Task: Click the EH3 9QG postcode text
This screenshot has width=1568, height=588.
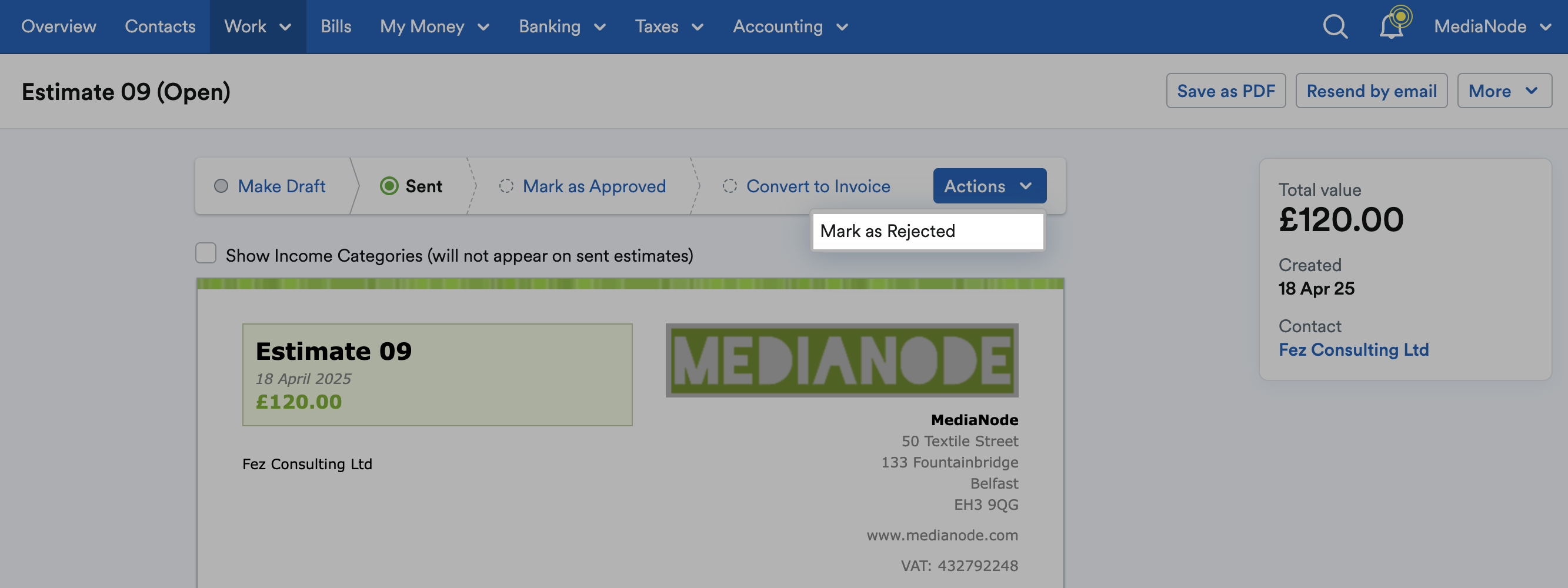Action: coord(986,505)
